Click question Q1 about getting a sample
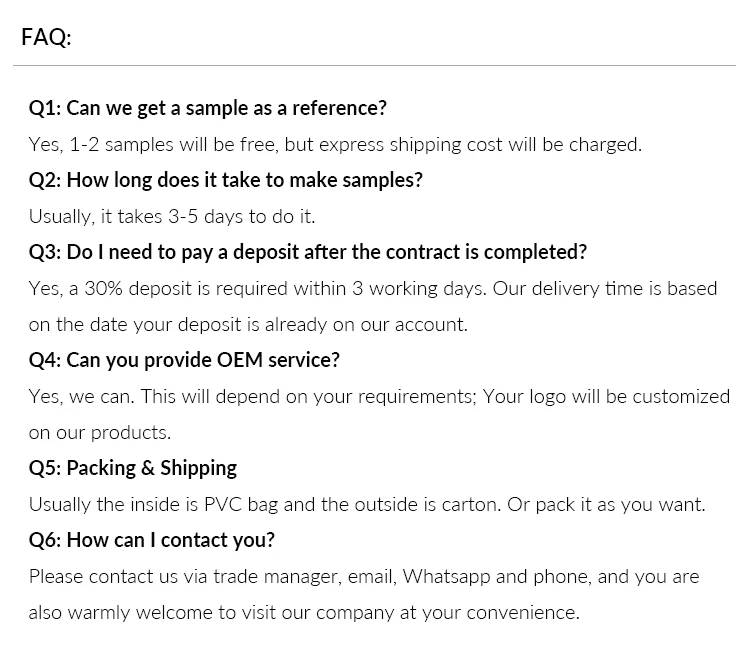Viewport: 750px width, 660px height. pos(208,108)
